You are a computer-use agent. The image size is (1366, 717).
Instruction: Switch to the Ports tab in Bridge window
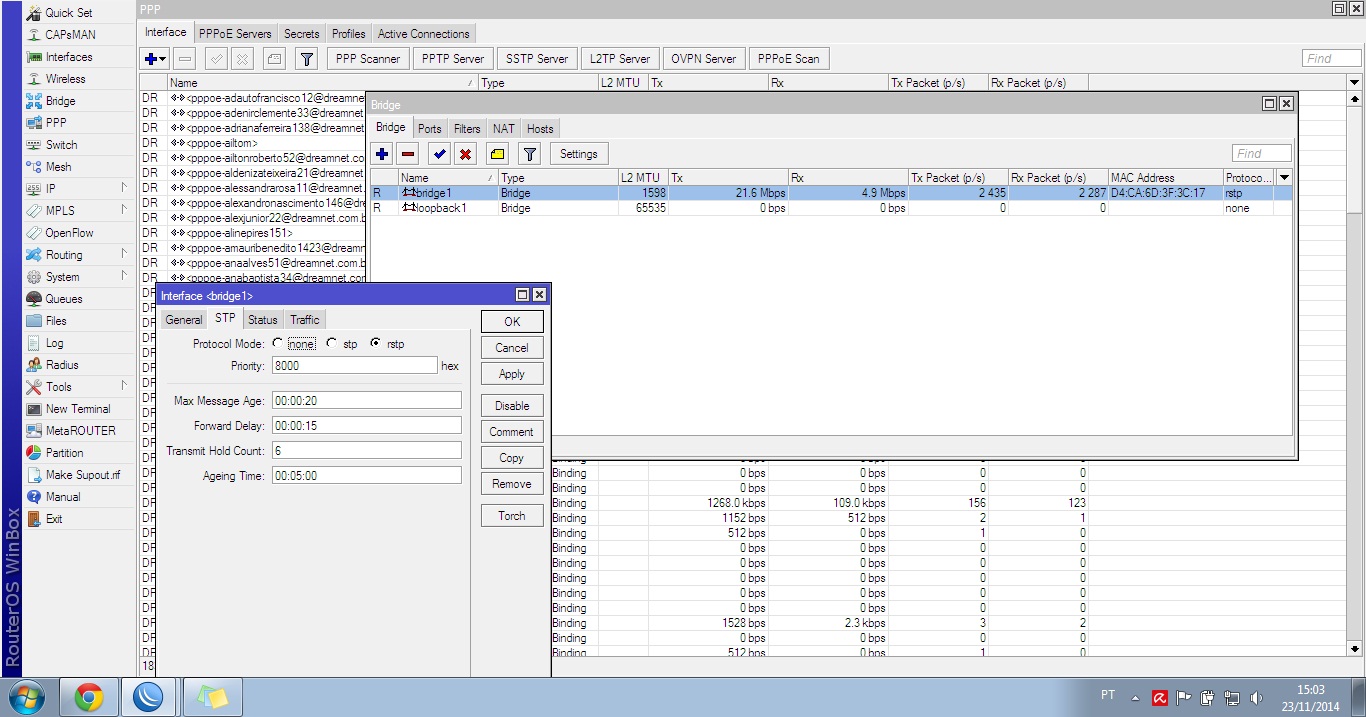click(x=430, y=129)
